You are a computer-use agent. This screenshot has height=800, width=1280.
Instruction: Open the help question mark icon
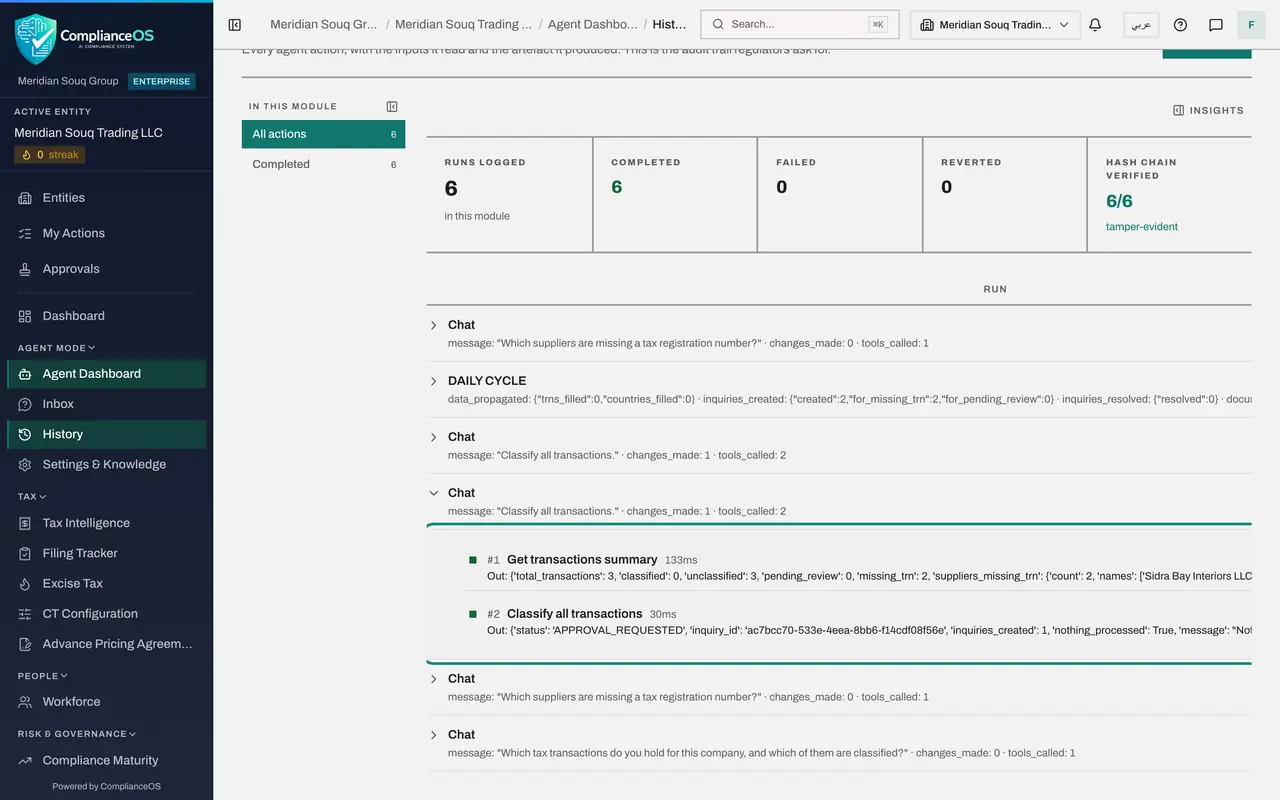pyautogui.click(x=1180, y=25)
